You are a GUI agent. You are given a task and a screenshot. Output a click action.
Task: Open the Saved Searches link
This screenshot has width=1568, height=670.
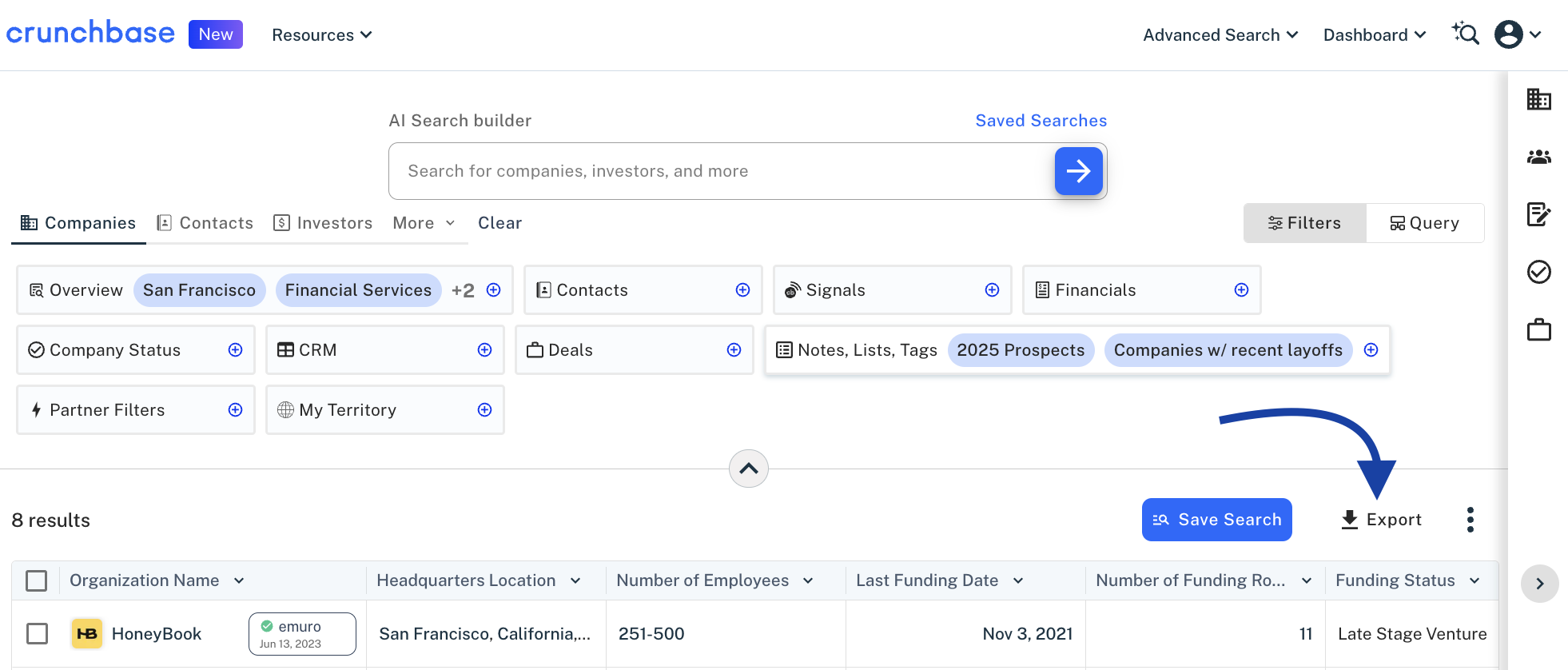click(1041, 121)
